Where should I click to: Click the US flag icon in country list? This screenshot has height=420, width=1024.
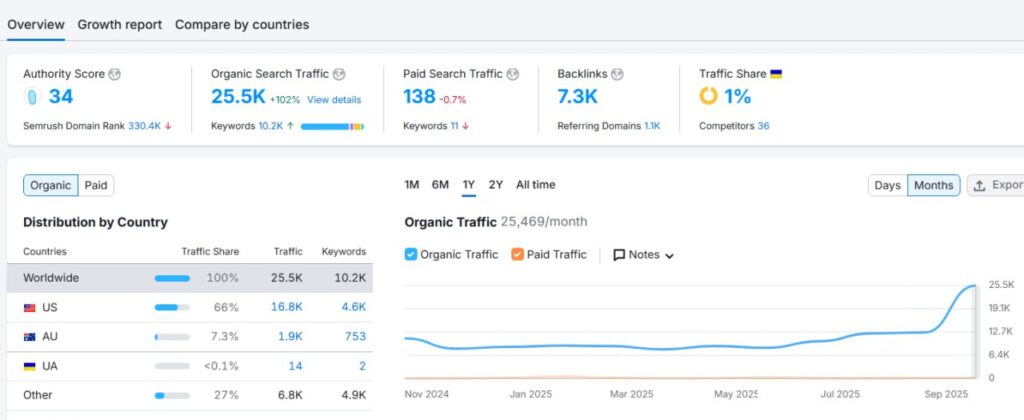tap(29, 308)
